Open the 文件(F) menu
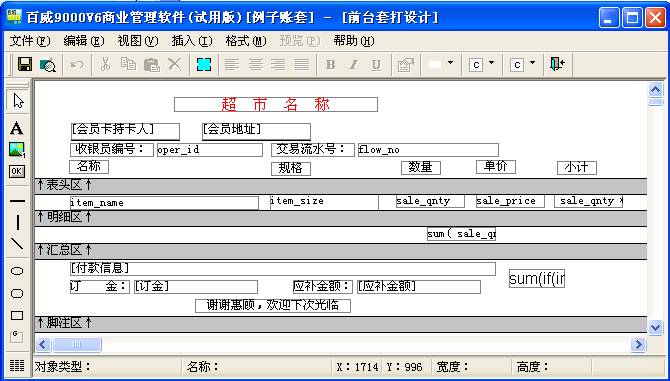 30,41
